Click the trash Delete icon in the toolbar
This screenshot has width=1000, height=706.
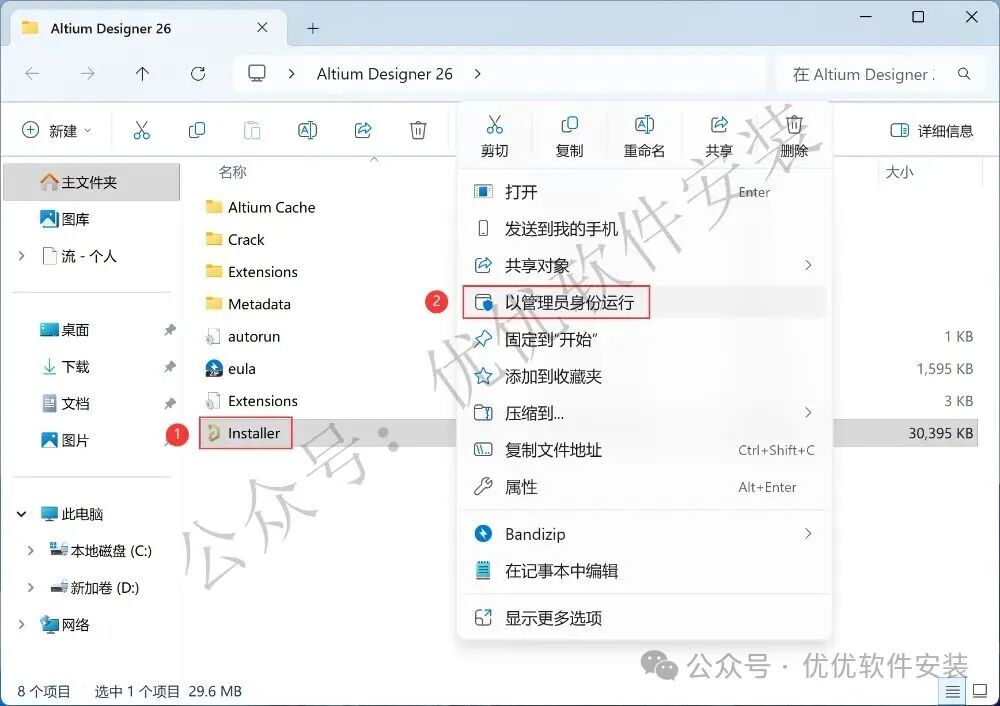[418, 130]
